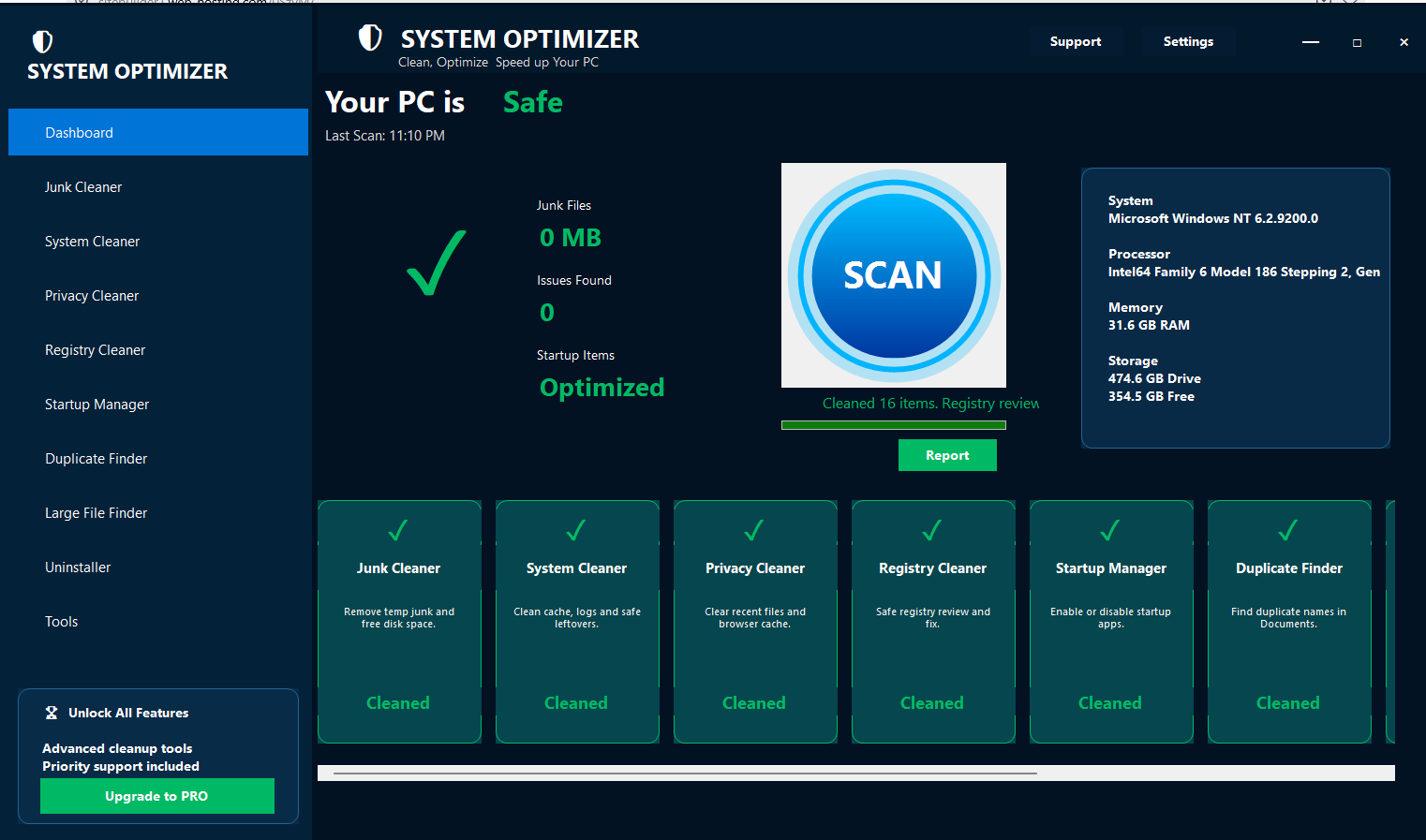Image resolution: width=1426 pixels, height=840 pixels.
Task: Click the checkmark icon on Privacy Cleaner card
Action: point(754,530)
